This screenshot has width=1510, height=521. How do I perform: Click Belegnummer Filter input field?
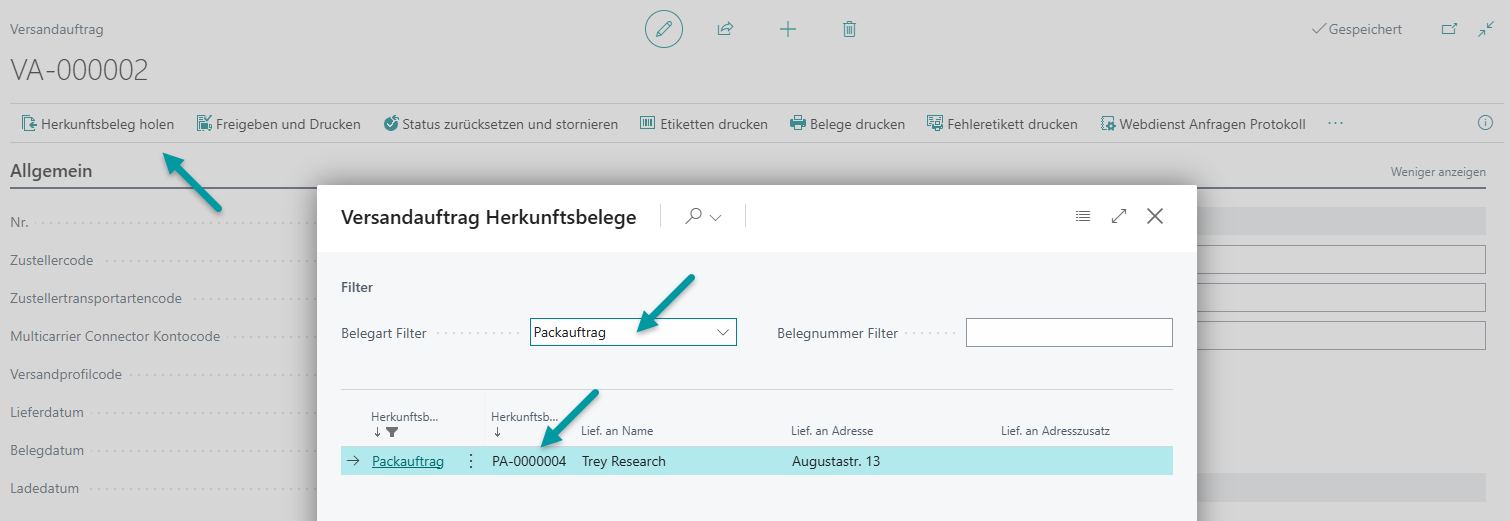point(1069,332)
